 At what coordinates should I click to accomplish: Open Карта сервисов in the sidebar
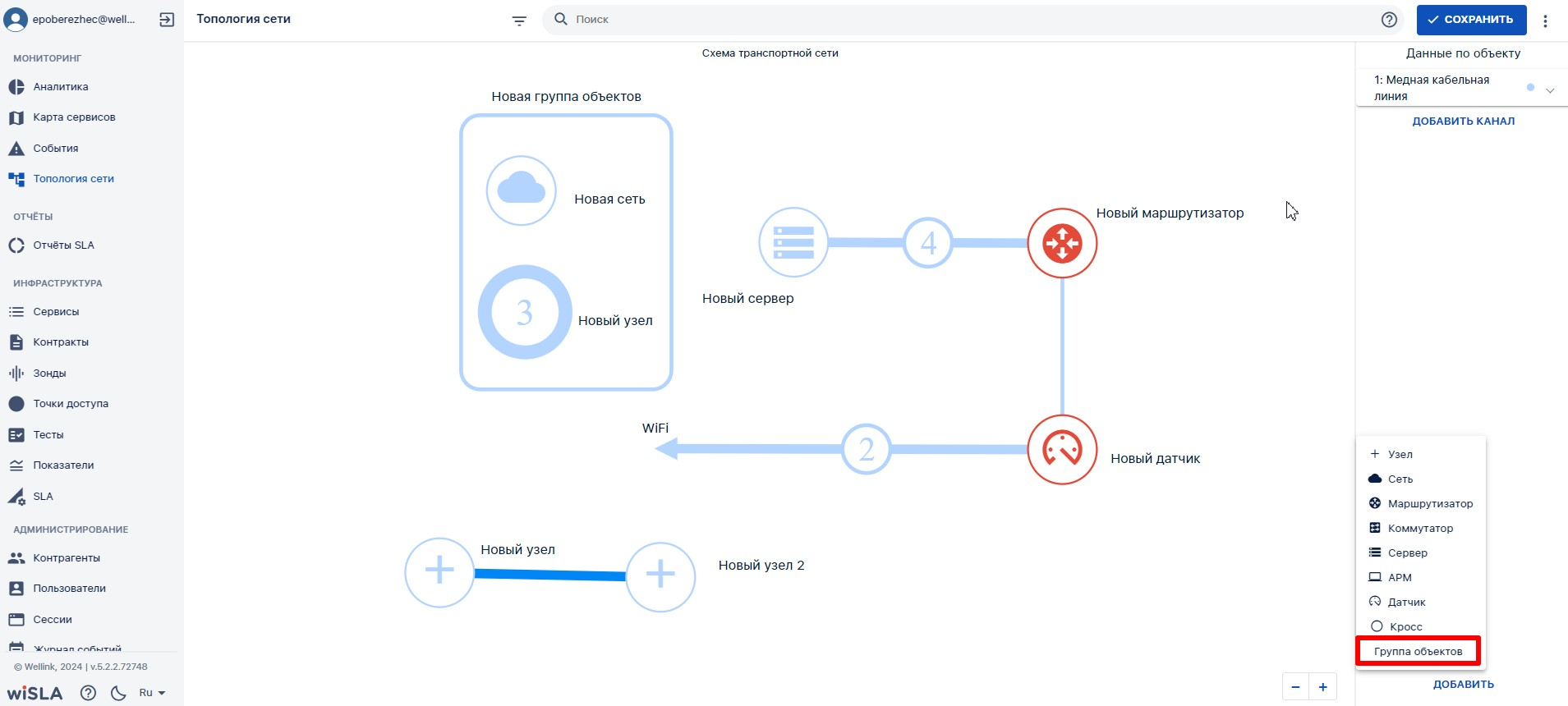74,117
